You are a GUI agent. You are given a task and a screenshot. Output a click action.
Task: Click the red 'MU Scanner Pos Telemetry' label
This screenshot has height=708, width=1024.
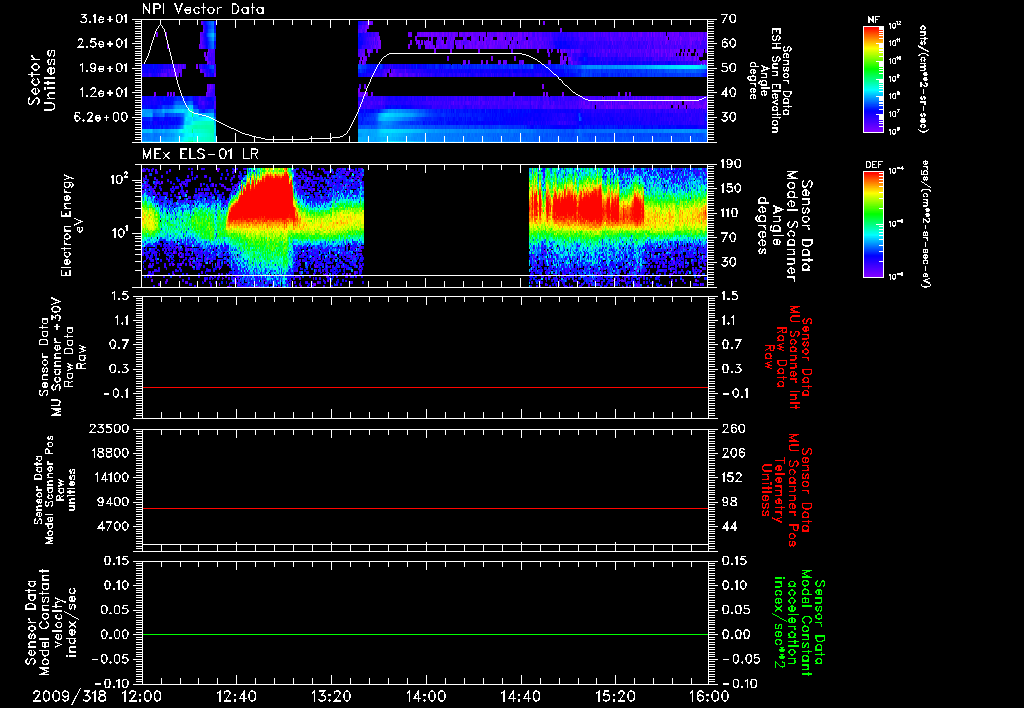tap(786, 489)
